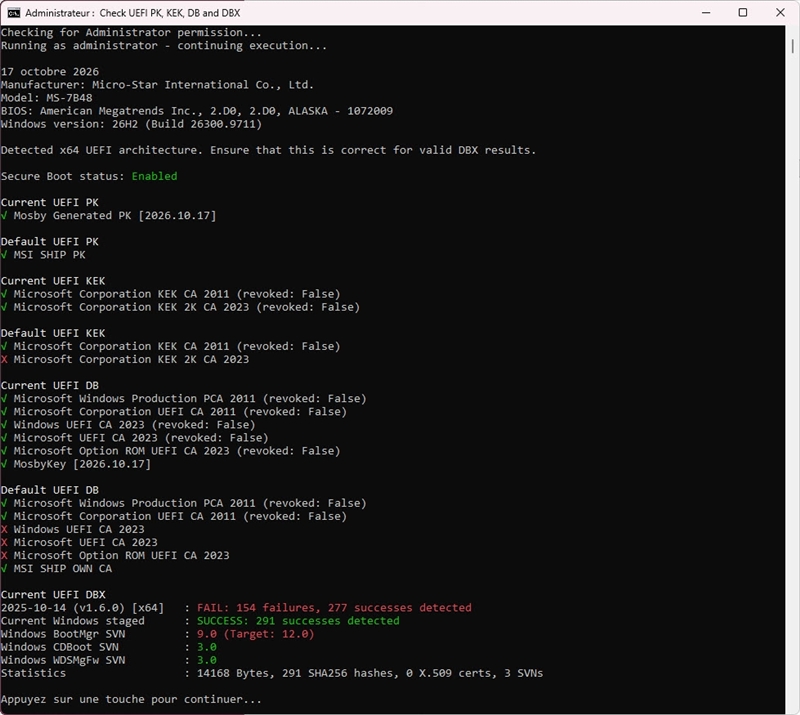Click the command prompt icon in the title bar
Screen dimensions: 800x715
click(x=14, y=13)
